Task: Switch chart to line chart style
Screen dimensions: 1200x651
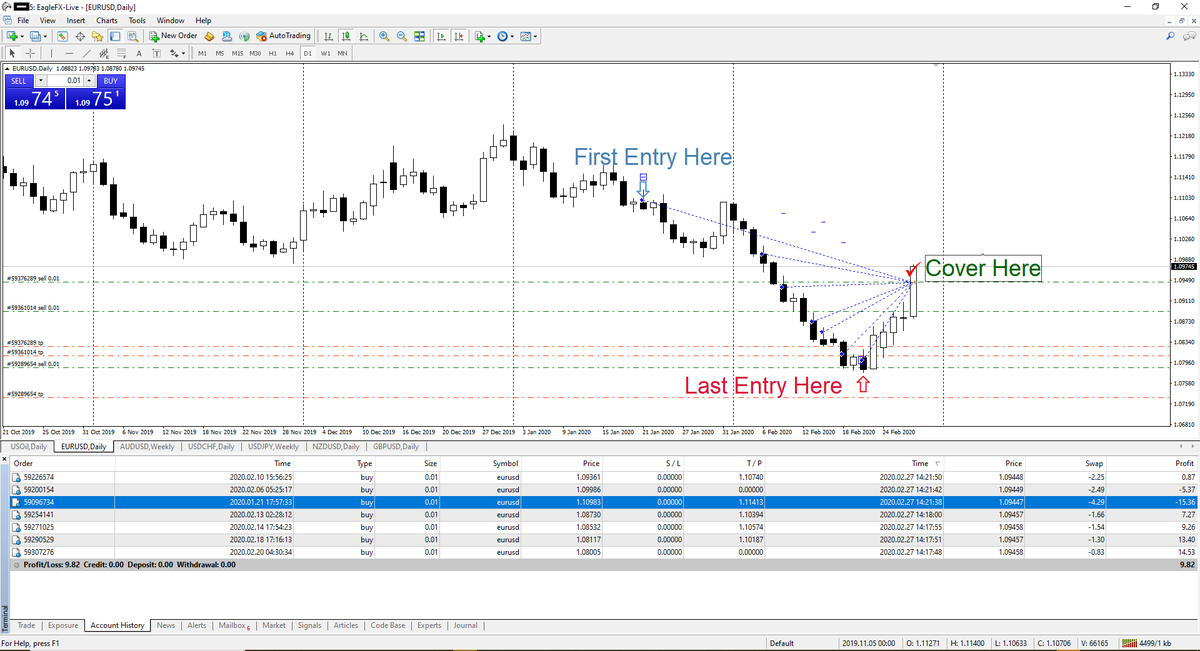Action: 363,36
